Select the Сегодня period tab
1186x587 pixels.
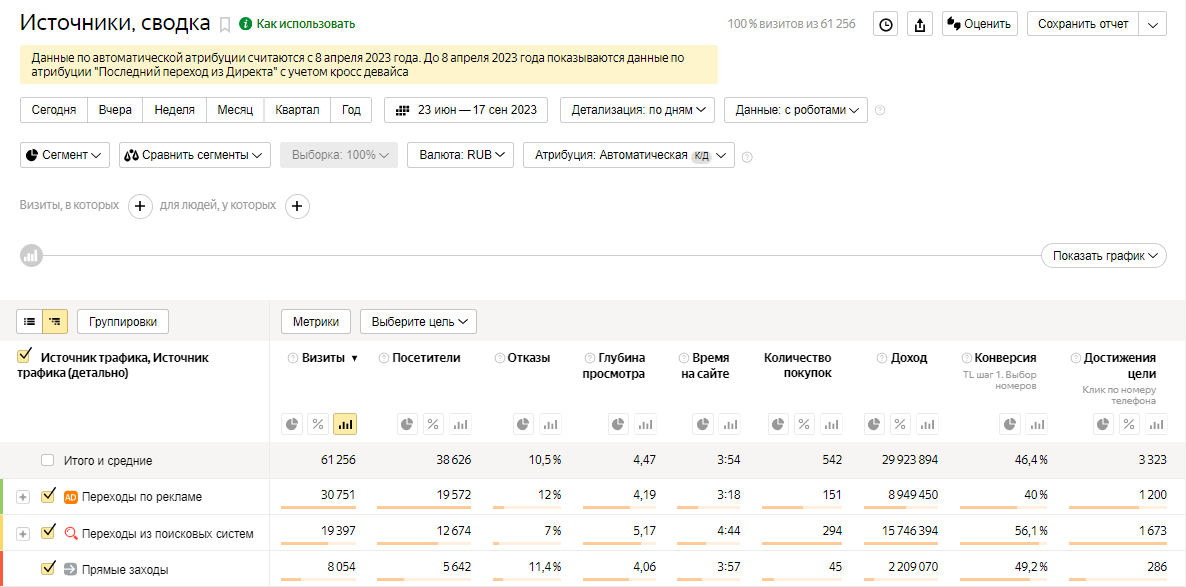54,110
